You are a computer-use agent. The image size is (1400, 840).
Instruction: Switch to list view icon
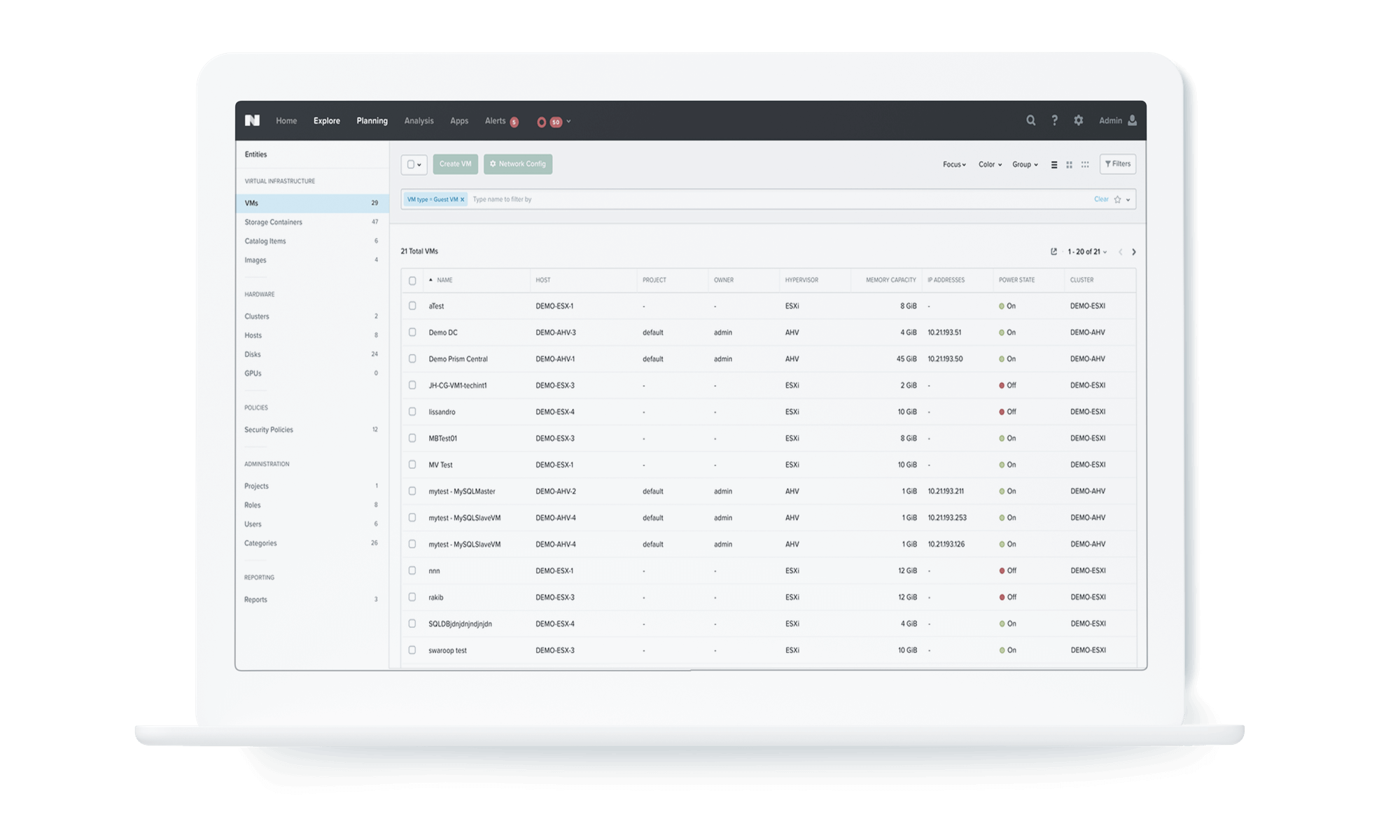pos(1054,164)
